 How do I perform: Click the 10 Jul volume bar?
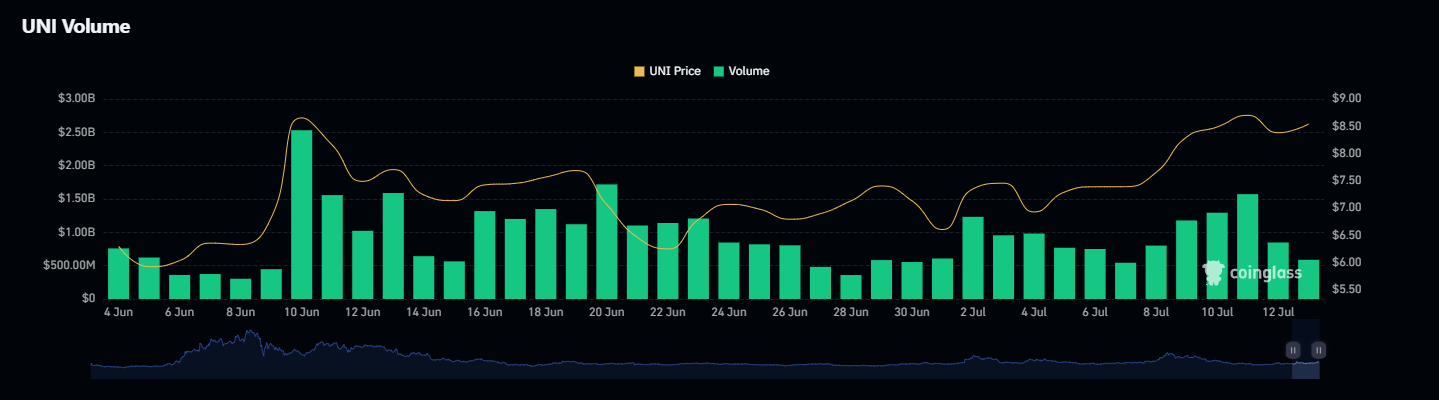click(x=1217, y=255)
